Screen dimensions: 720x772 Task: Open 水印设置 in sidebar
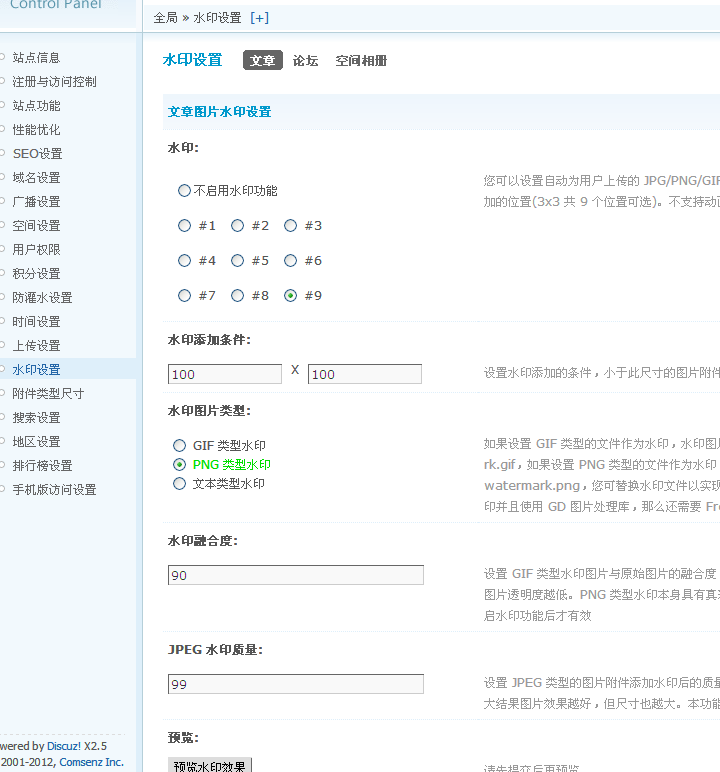(x=36, y=370)
